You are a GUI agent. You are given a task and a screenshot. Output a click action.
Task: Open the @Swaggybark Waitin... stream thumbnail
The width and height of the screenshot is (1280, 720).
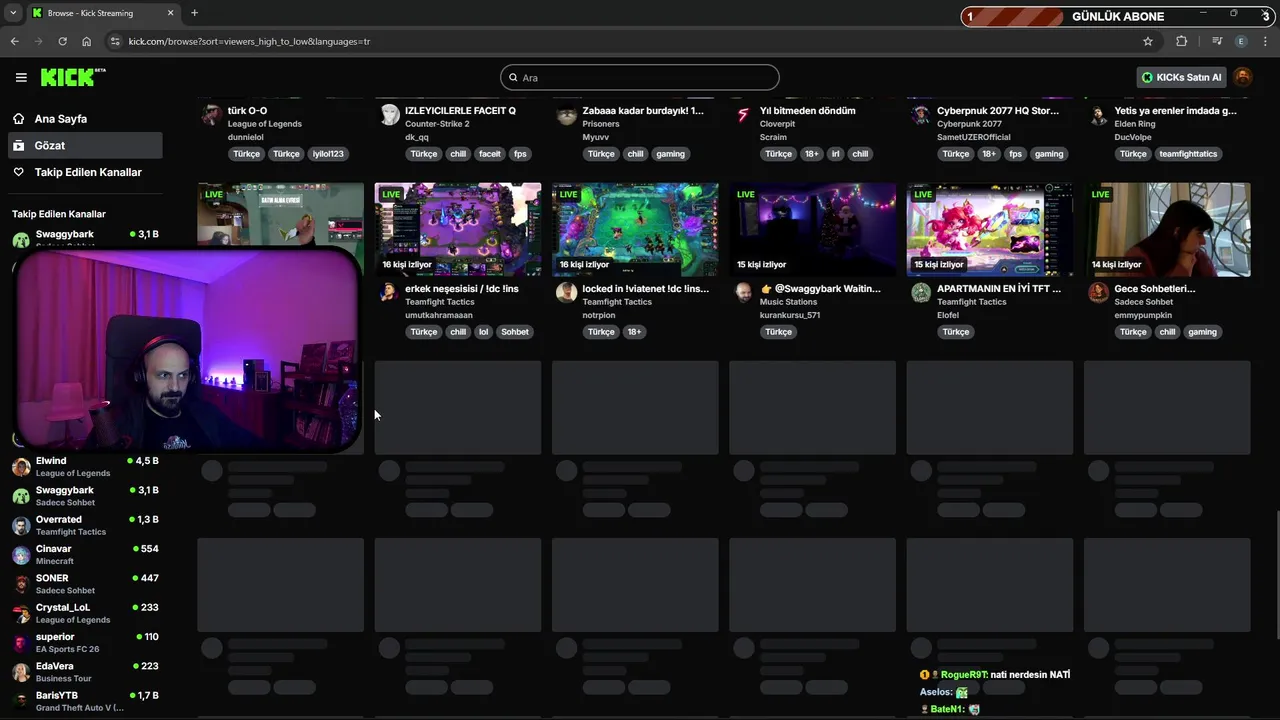coord(812,229)
